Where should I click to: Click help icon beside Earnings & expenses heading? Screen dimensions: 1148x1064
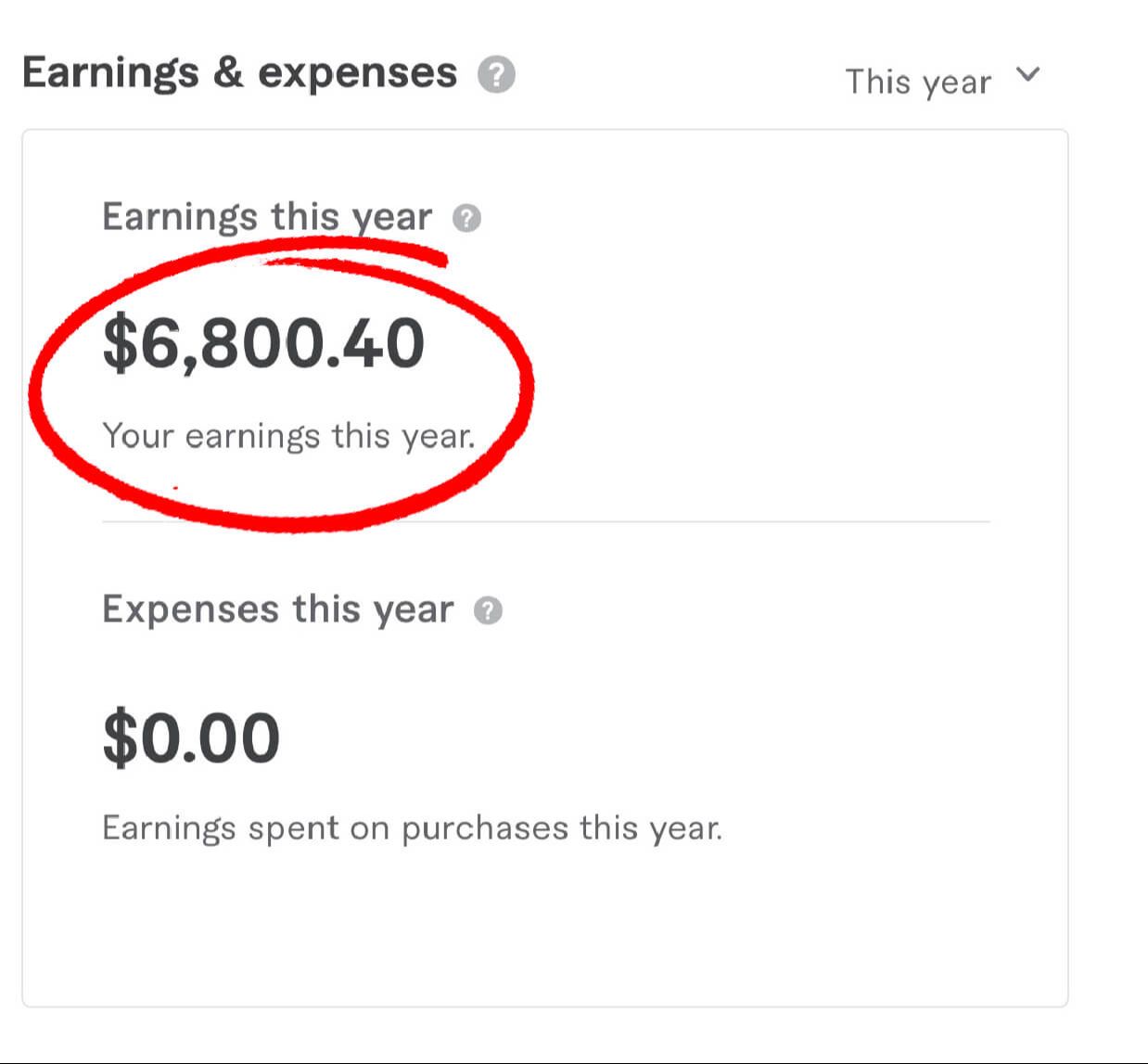[496, 74]
